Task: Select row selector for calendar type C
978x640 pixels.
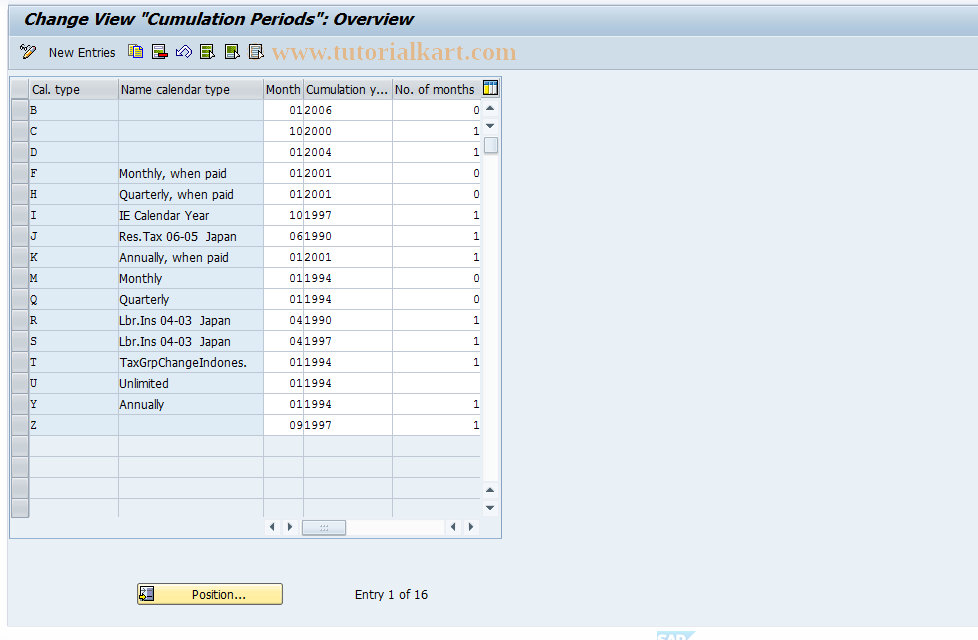Action: click(x=20, y=131)
